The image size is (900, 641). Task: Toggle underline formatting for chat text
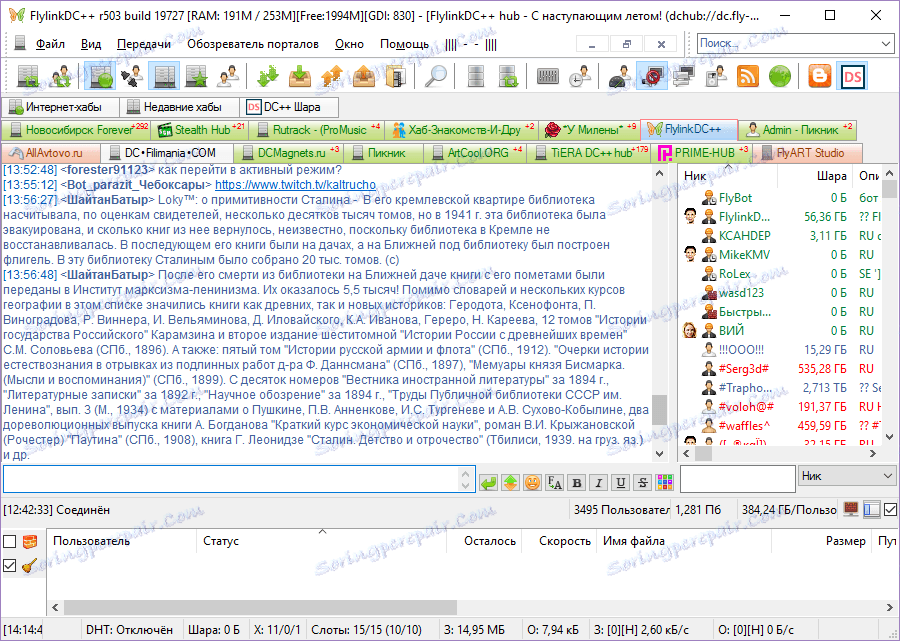coord(619,479)
